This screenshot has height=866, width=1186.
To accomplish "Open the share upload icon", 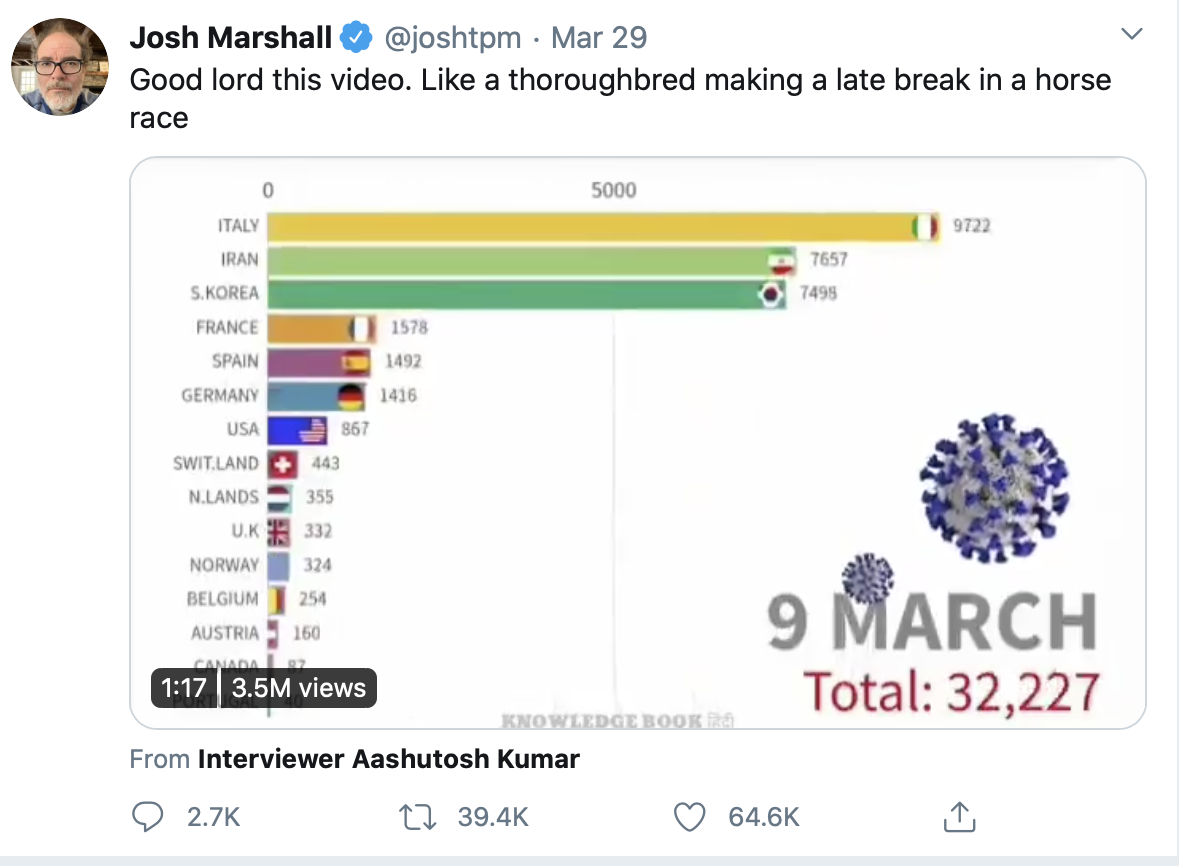I will tap(960, 816).
